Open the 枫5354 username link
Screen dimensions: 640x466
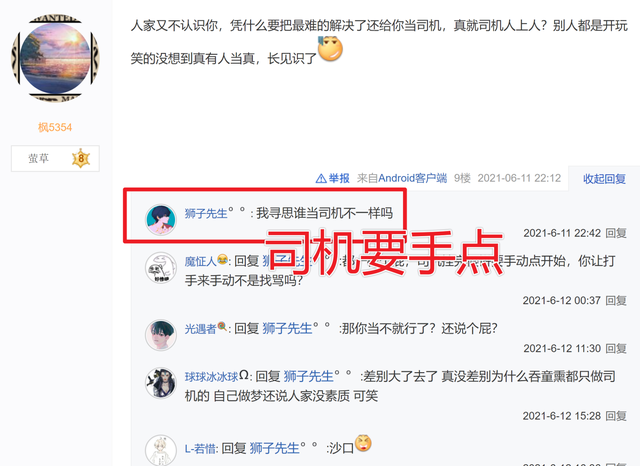pyautogui.click(x=55, y=127)
